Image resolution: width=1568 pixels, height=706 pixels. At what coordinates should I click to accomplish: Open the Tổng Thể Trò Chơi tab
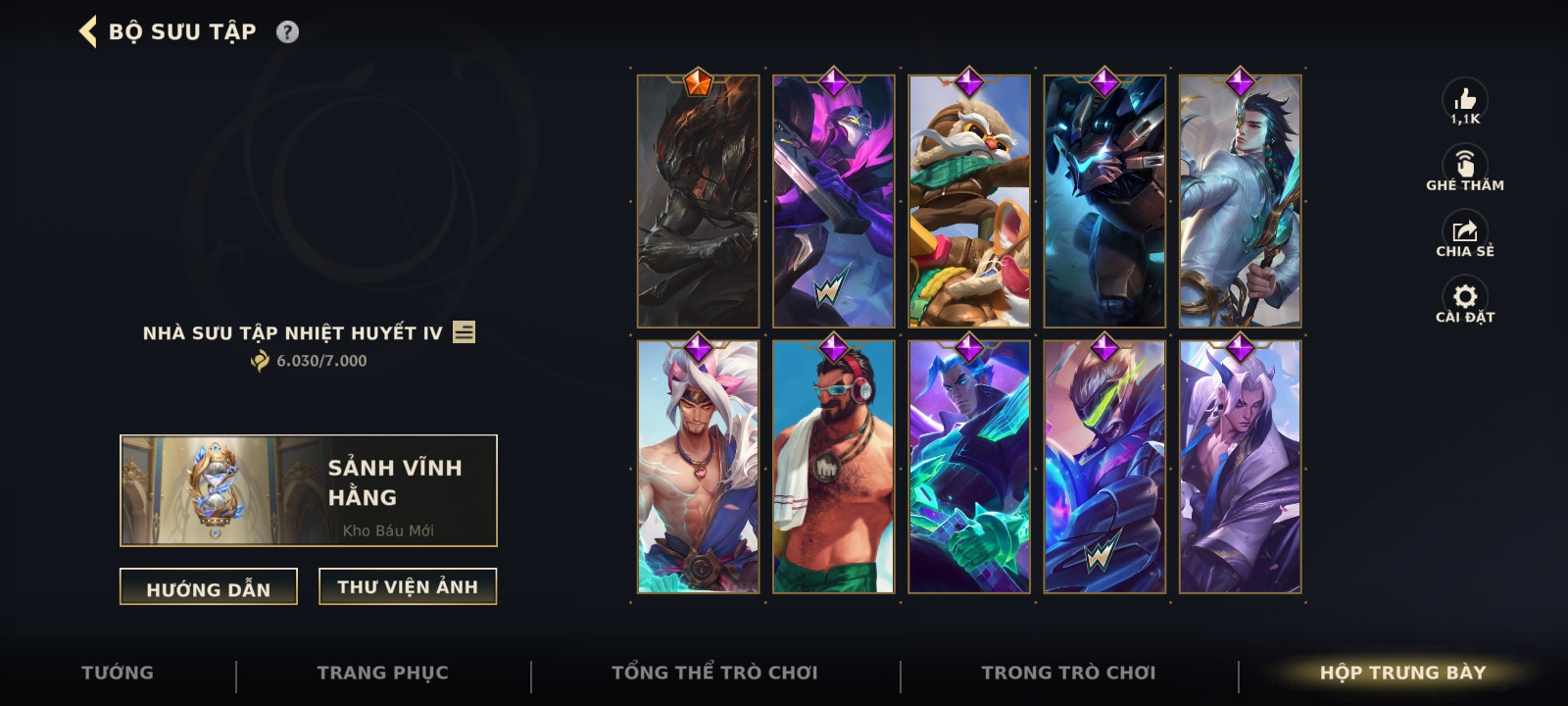click(x=714, y=673)
